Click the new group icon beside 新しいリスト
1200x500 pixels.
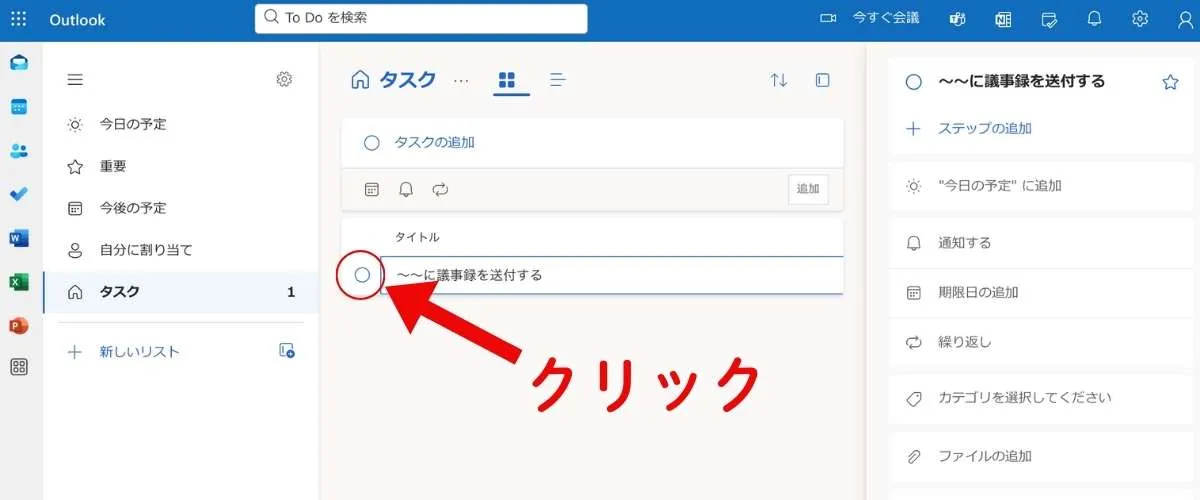[x=287, y=351]
